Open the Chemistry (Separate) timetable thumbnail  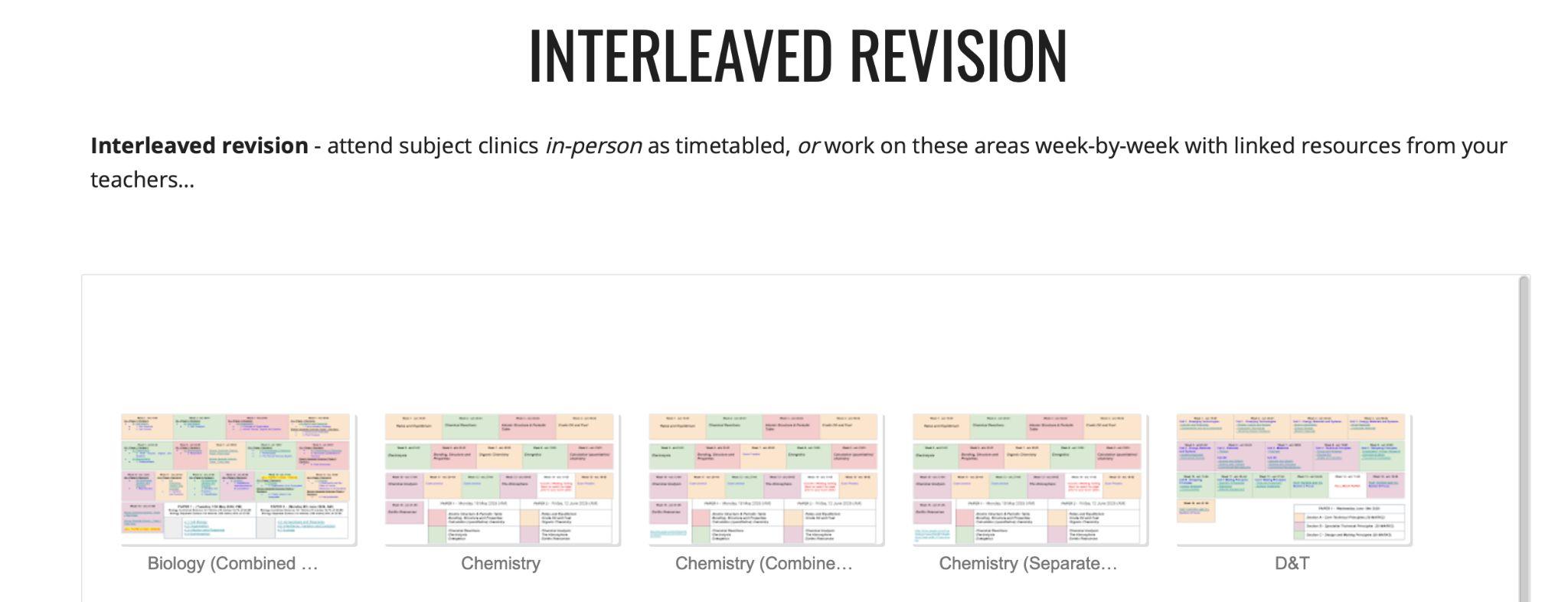(1029, 479)
